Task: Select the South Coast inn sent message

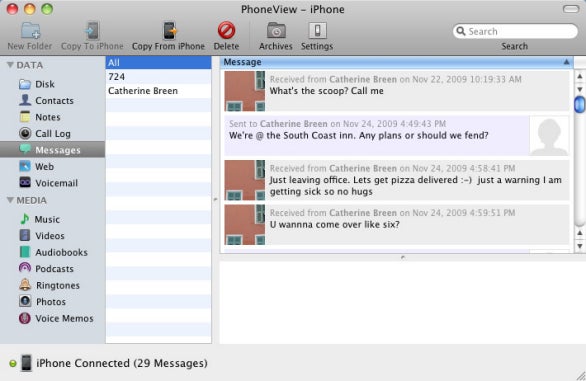Action: coord(397,136)
